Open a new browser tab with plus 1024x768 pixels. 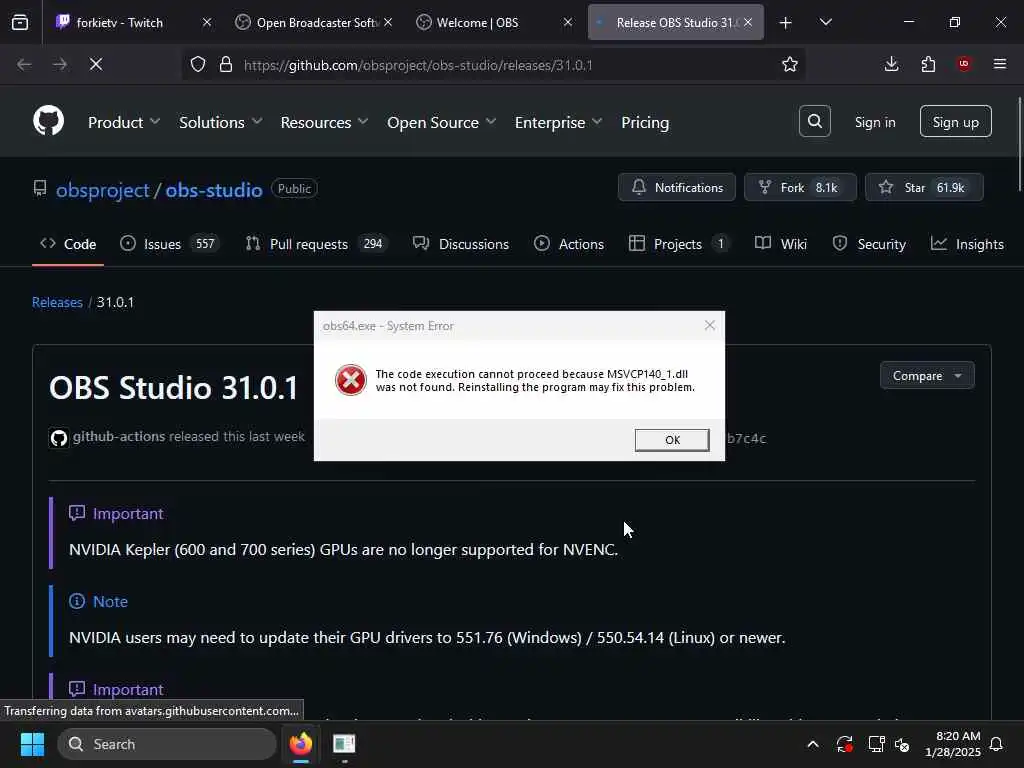coord(785,22)
